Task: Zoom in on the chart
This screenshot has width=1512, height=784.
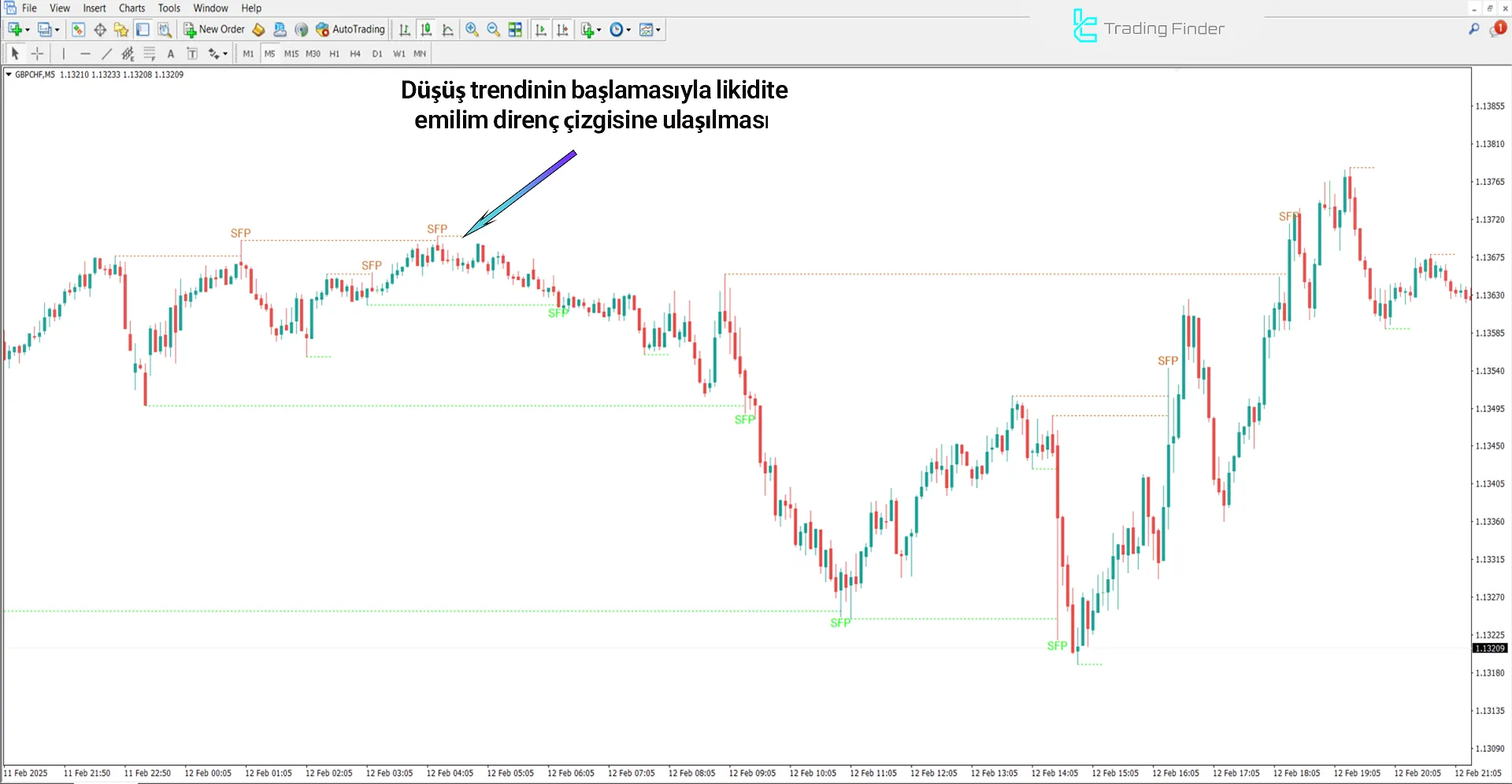Action: point(472,29)
